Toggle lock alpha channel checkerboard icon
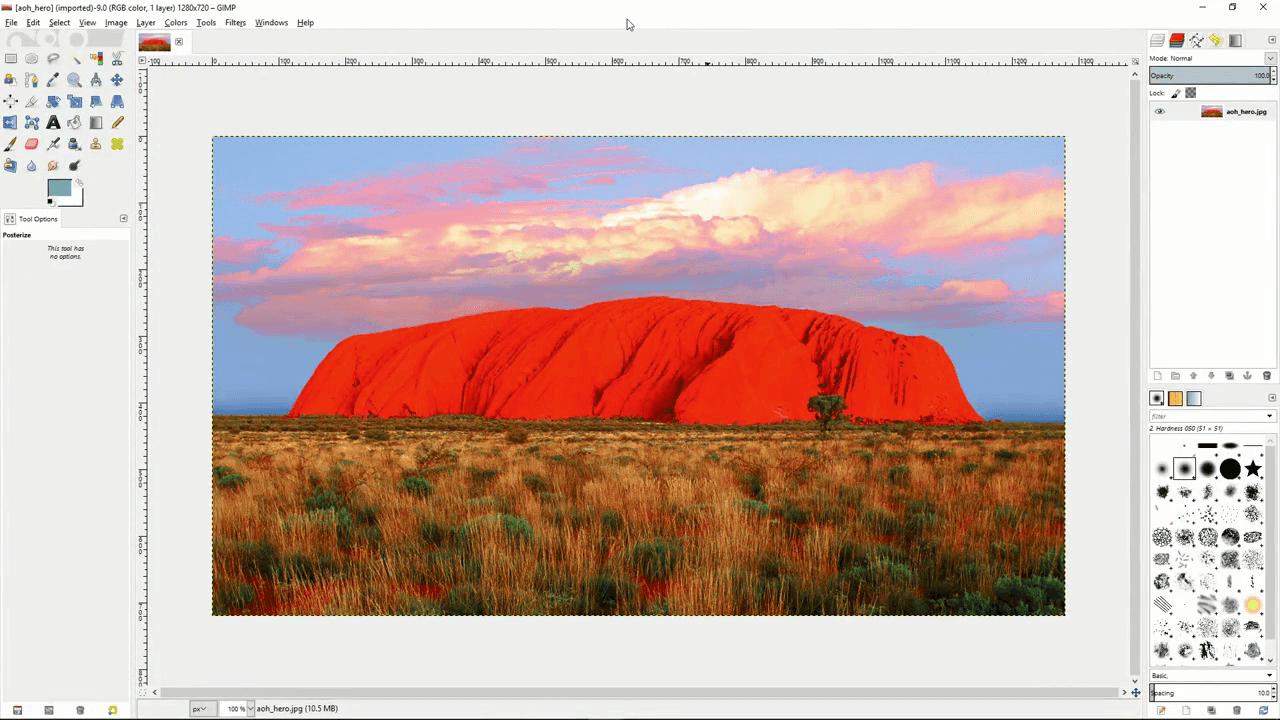 (1191, 93)
